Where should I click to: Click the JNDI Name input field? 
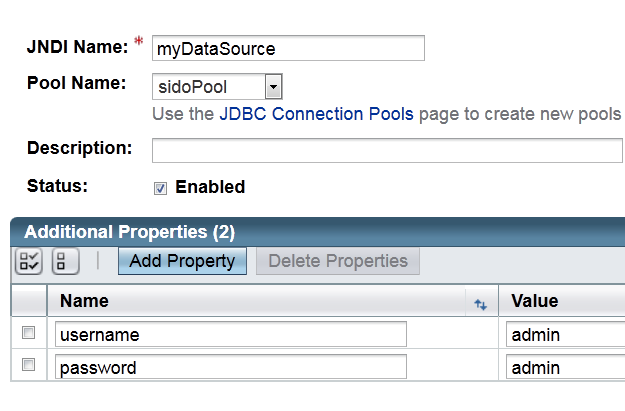click(x=288, y=48)
